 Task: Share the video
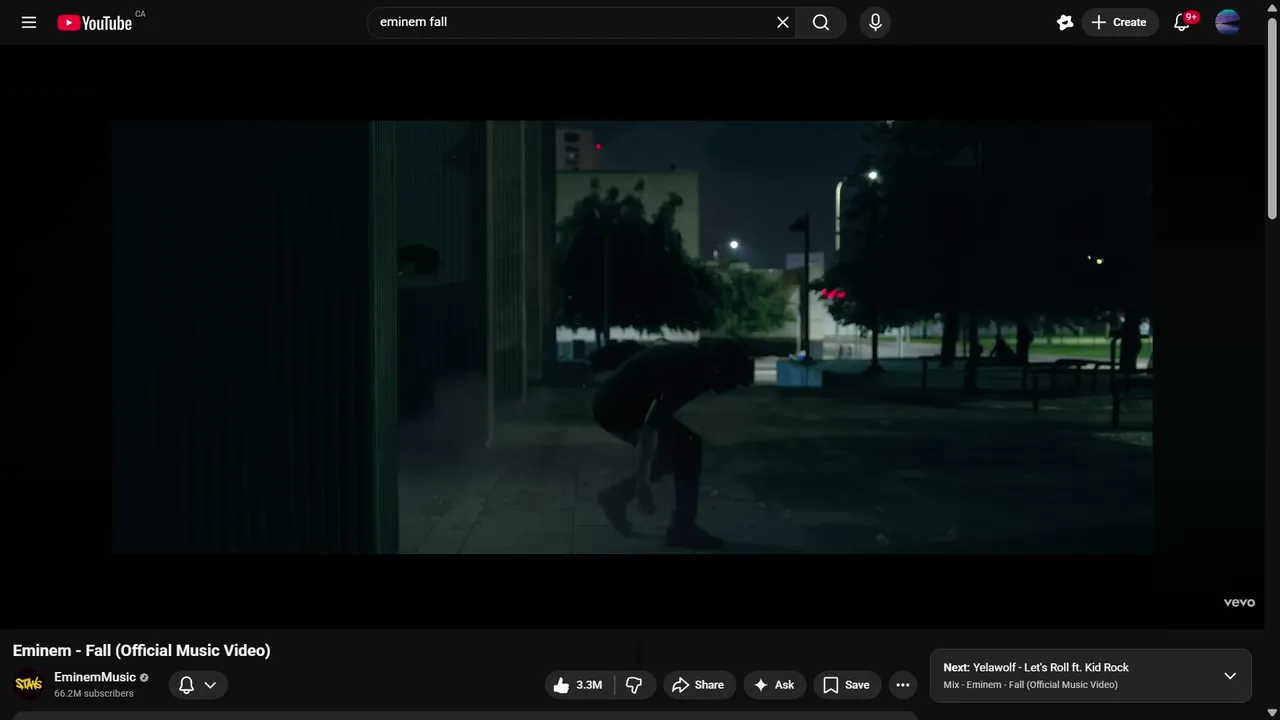point(699,685)
